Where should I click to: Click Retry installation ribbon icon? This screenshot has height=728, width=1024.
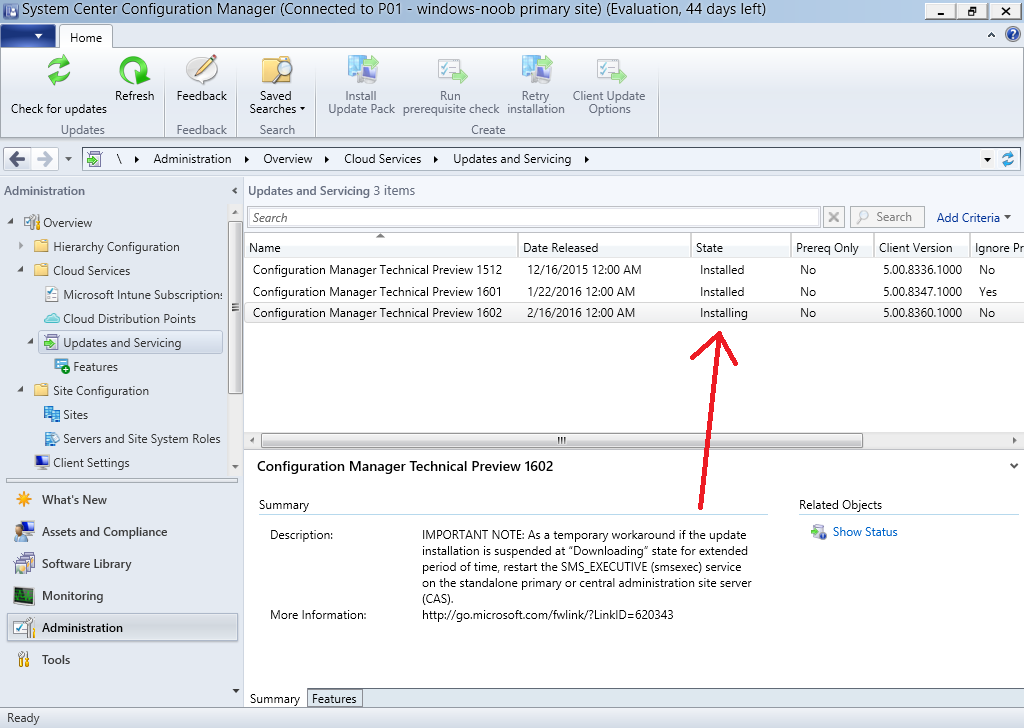pos(536,70)
